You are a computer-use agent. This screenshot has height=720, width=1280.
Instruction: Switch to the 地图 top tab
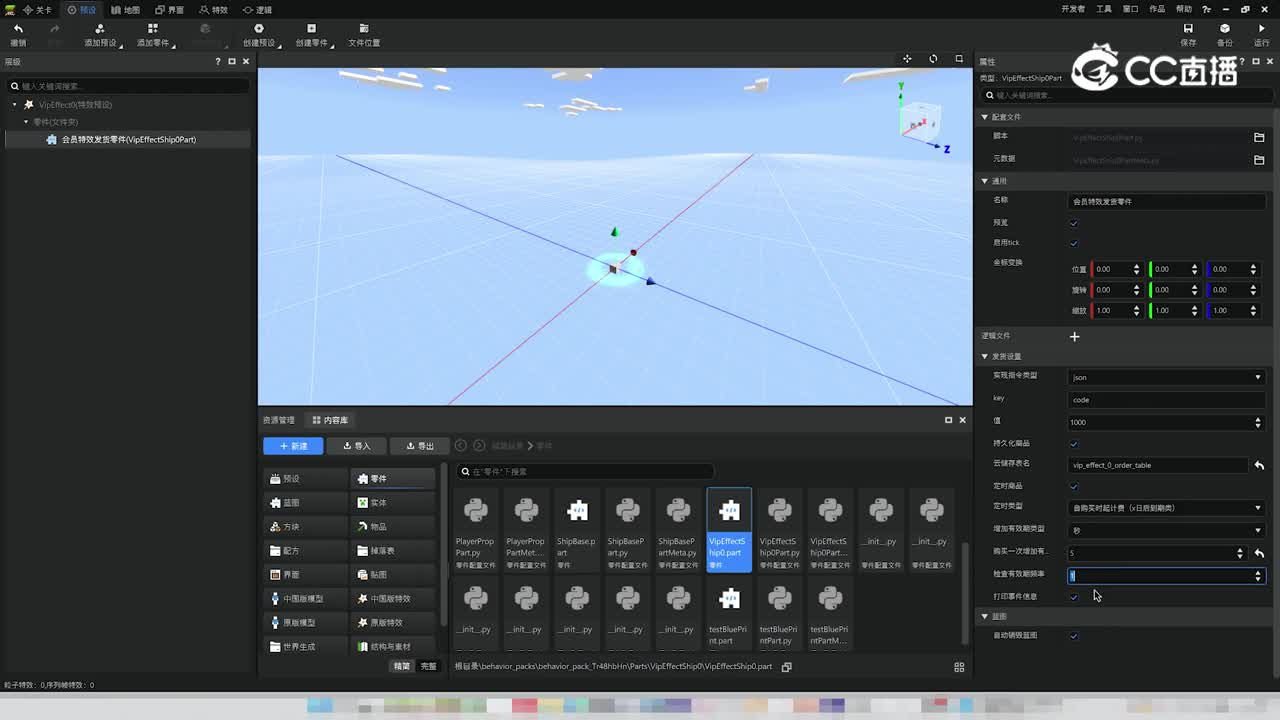pos(126,10)
